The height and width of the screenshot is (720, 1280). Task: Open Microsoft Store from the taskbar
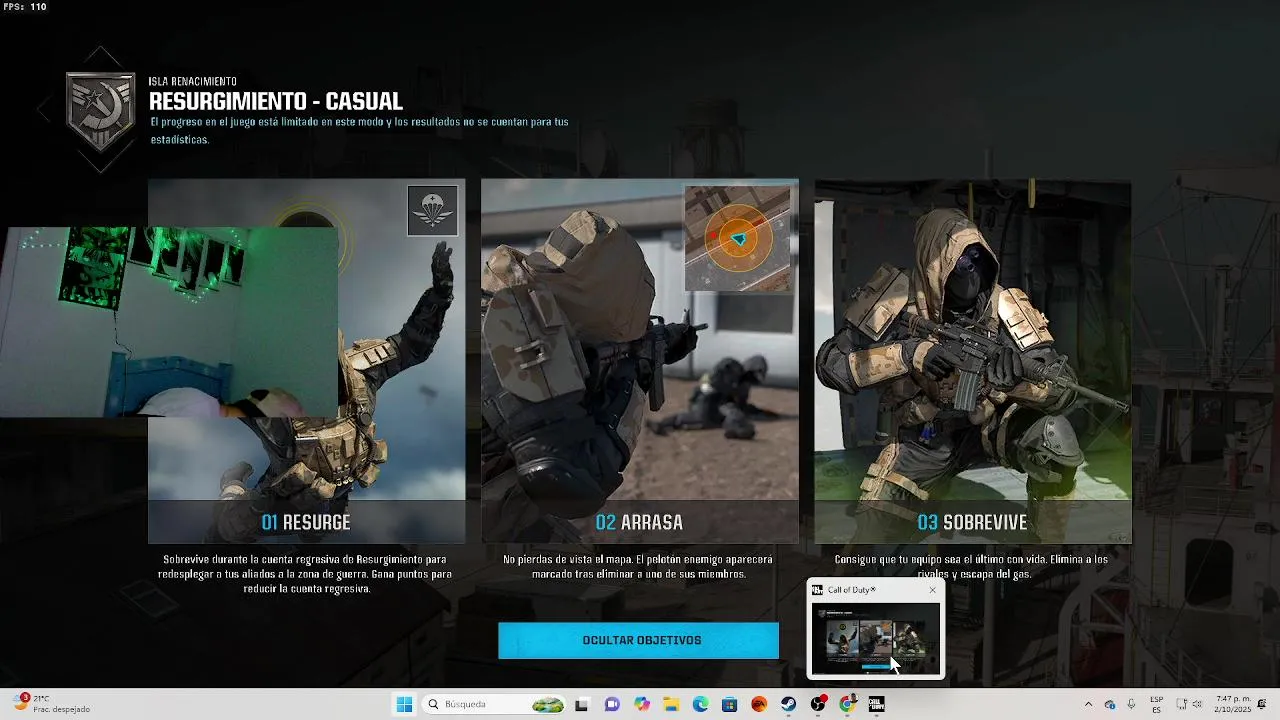tap(729, 704)
